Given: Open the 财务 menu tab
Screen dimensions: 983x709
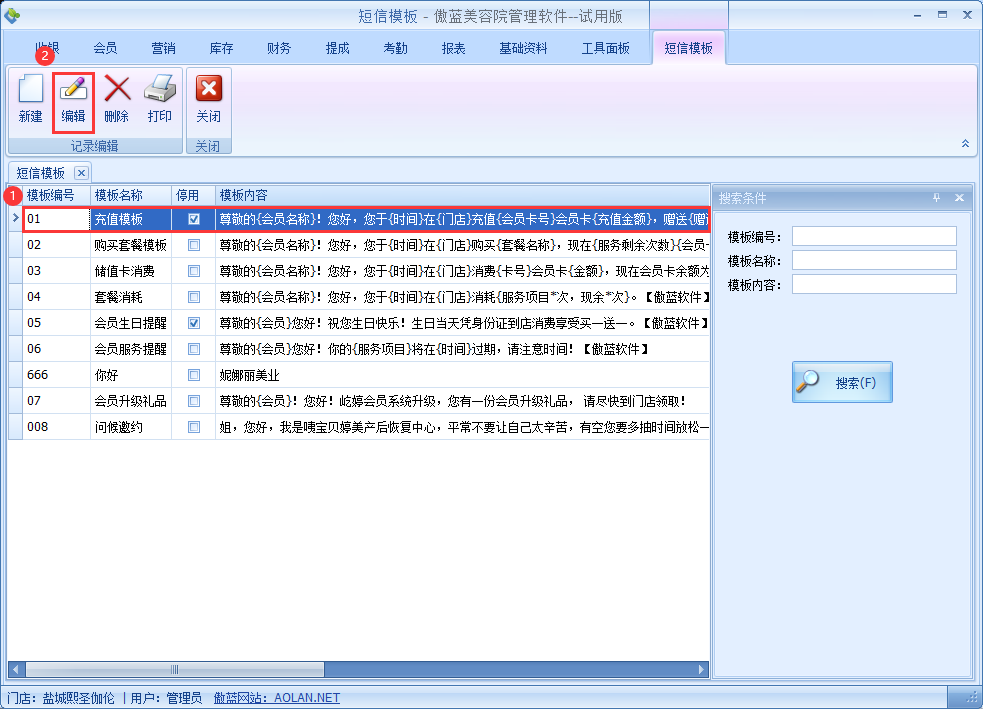Looking at the screenshot, I should point(279,48).
